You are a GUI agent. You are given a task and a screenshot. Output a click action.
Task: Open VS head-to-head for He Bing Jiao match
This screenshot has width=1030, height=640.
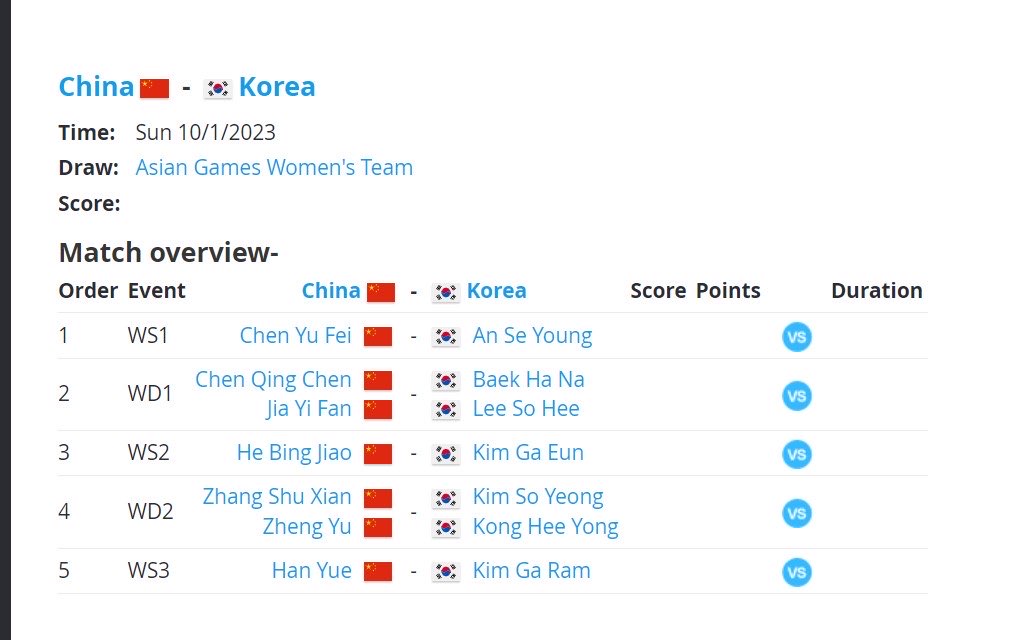coord(796,454)
